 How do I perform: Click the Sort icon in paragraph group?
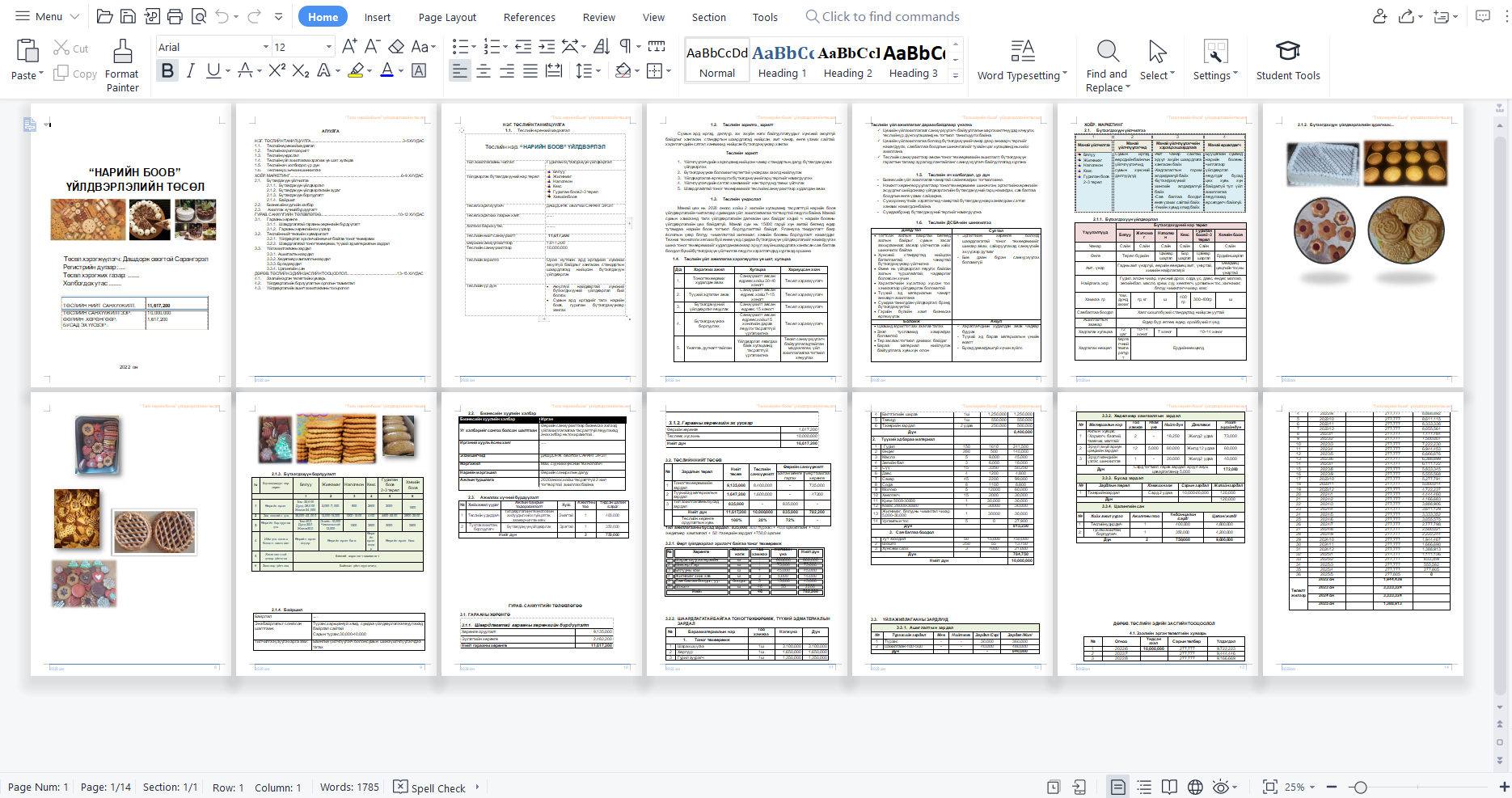point(602,46)
